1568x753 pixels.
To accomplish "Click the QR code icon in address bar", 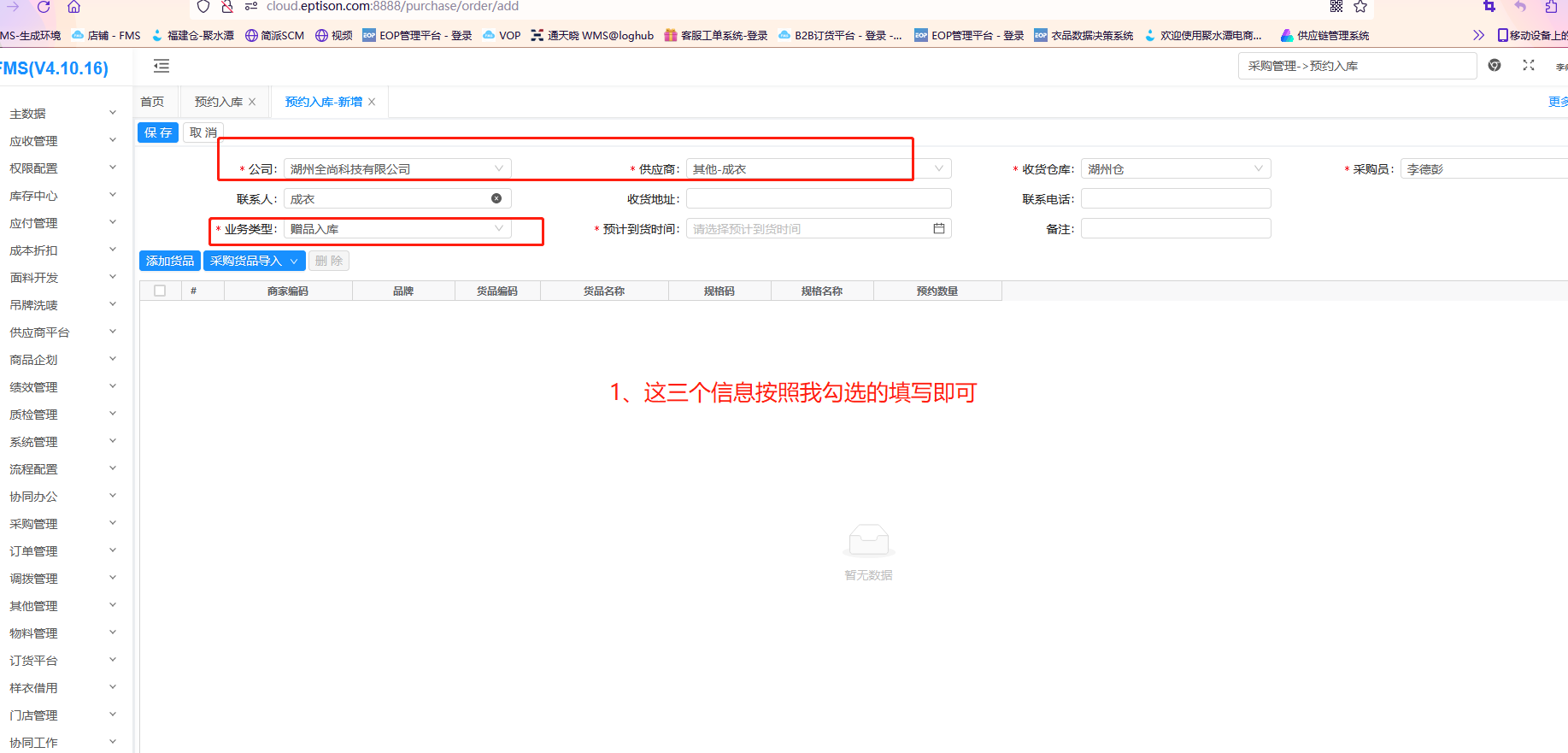I will click(1336, 7).
